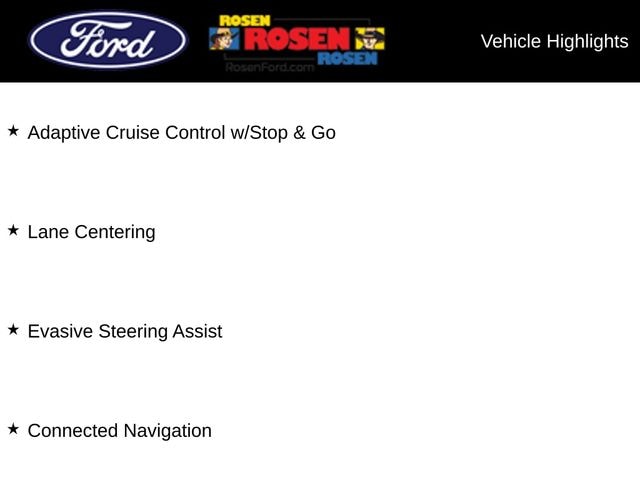This screenshot has height=480, width=640.
Task: Click the small yellow ROSEN logo text
Action: pos(247,20)
